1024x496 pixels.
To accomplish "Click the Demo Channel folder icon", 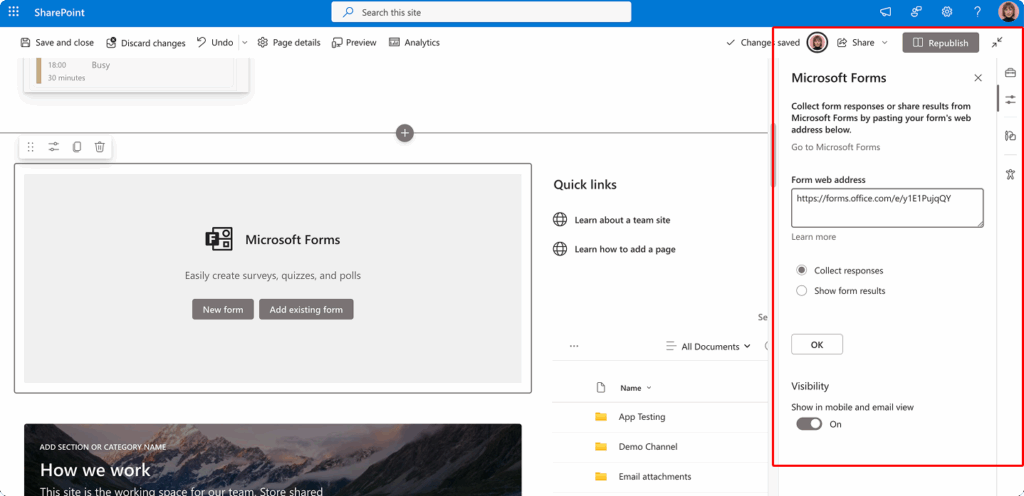I will click(x=601, y=446).
